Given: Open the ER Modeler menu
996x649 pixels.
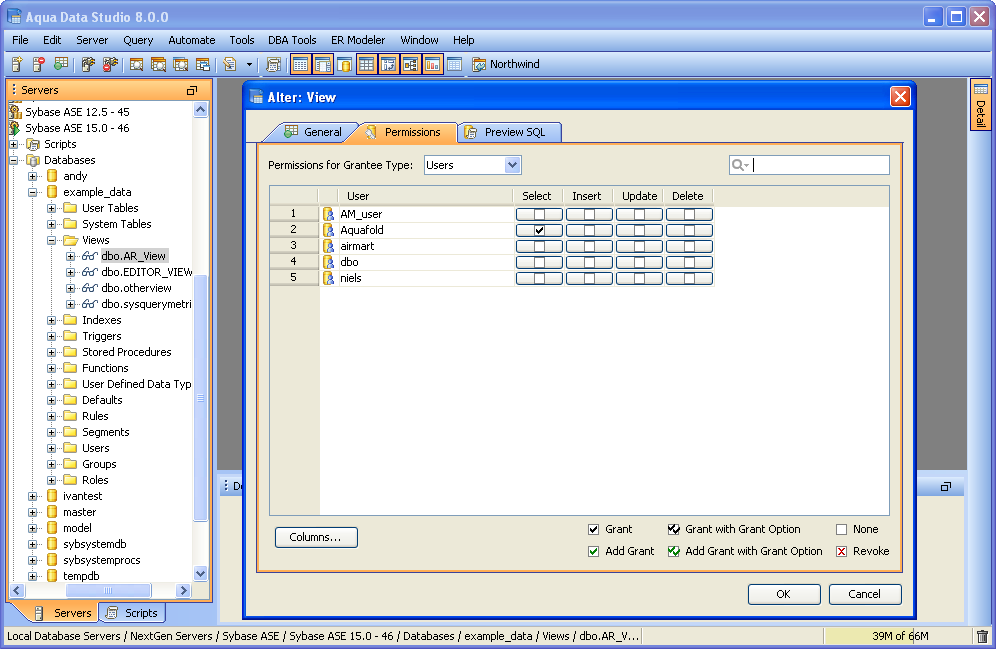Looking at the screenshot, I should click(358, 40).
